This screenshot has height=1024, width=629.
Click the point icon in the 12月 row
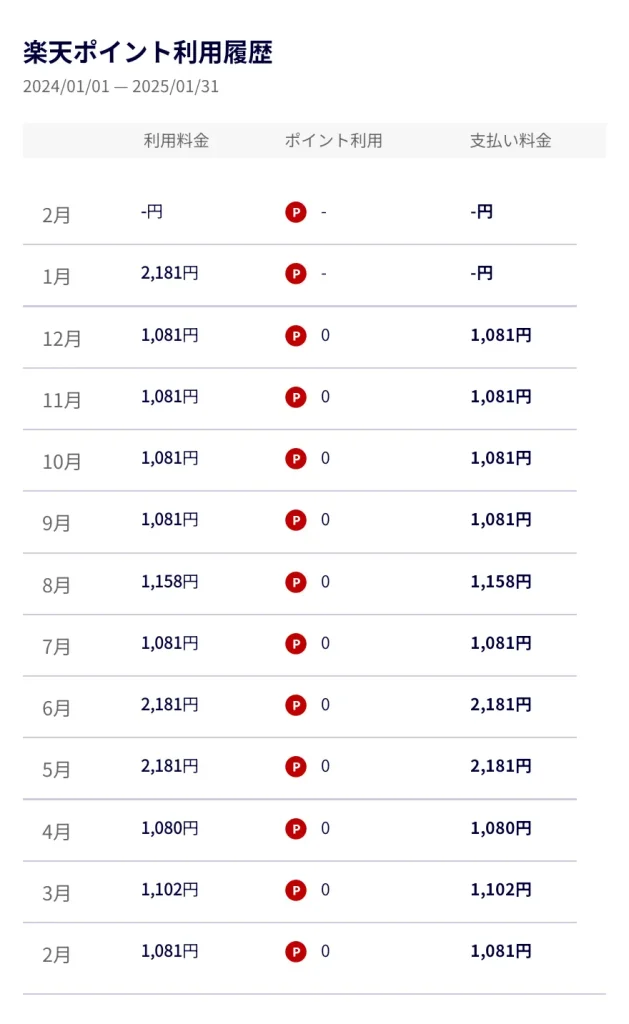(x=296, y=336)
